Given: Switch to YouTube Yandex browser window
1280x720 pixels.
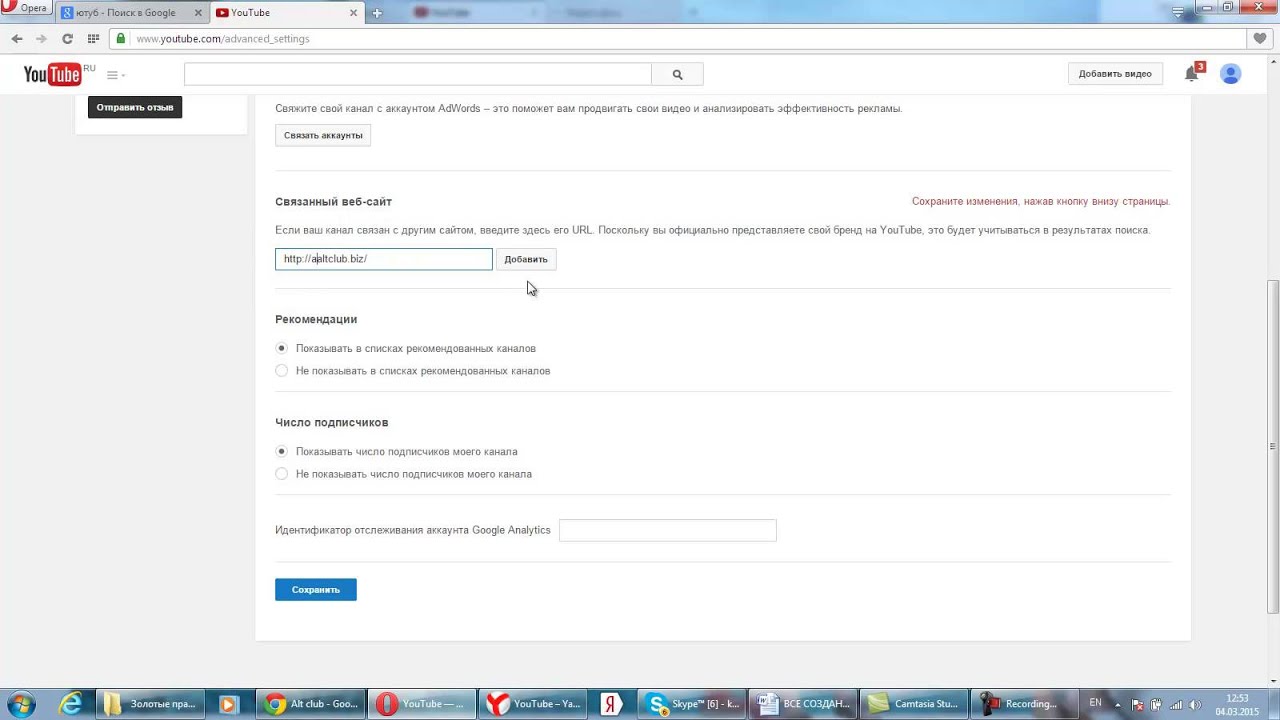Looking at the screenshot, I should [534, 704].
